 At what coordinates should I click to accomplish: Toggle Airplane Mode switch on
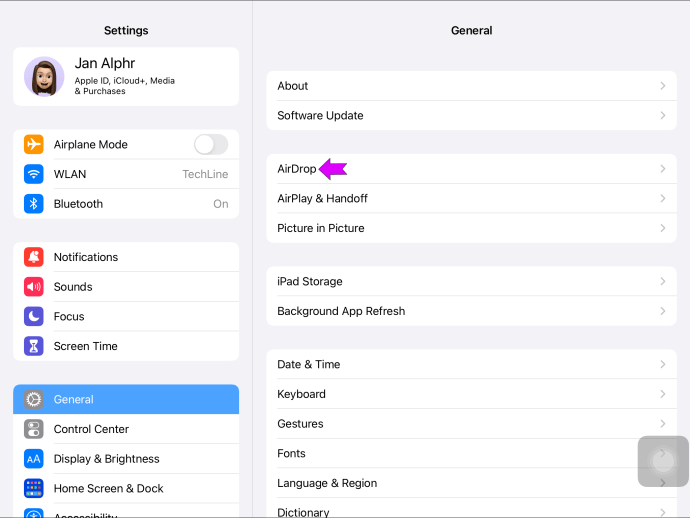210,145
